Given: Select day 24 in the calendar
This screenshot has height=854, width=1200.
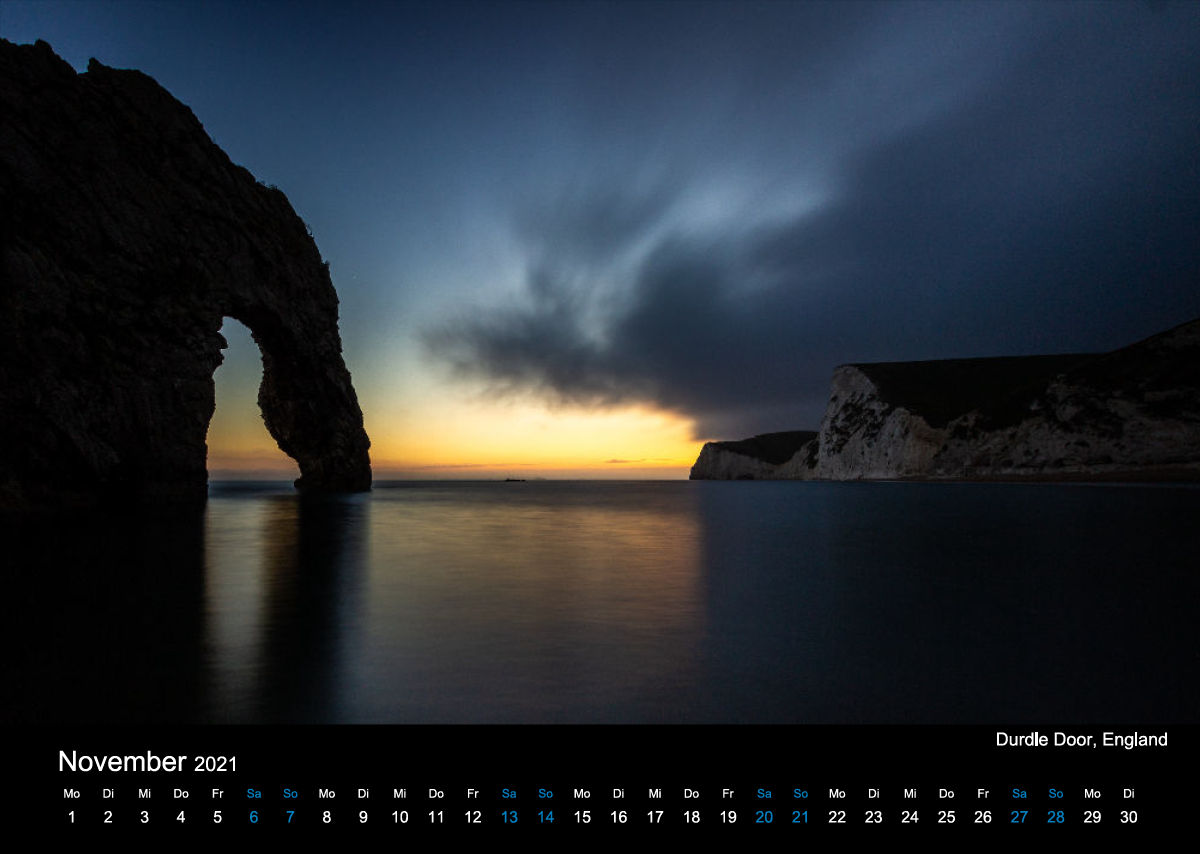Looking at the screenshot, I should click(910, 817).
